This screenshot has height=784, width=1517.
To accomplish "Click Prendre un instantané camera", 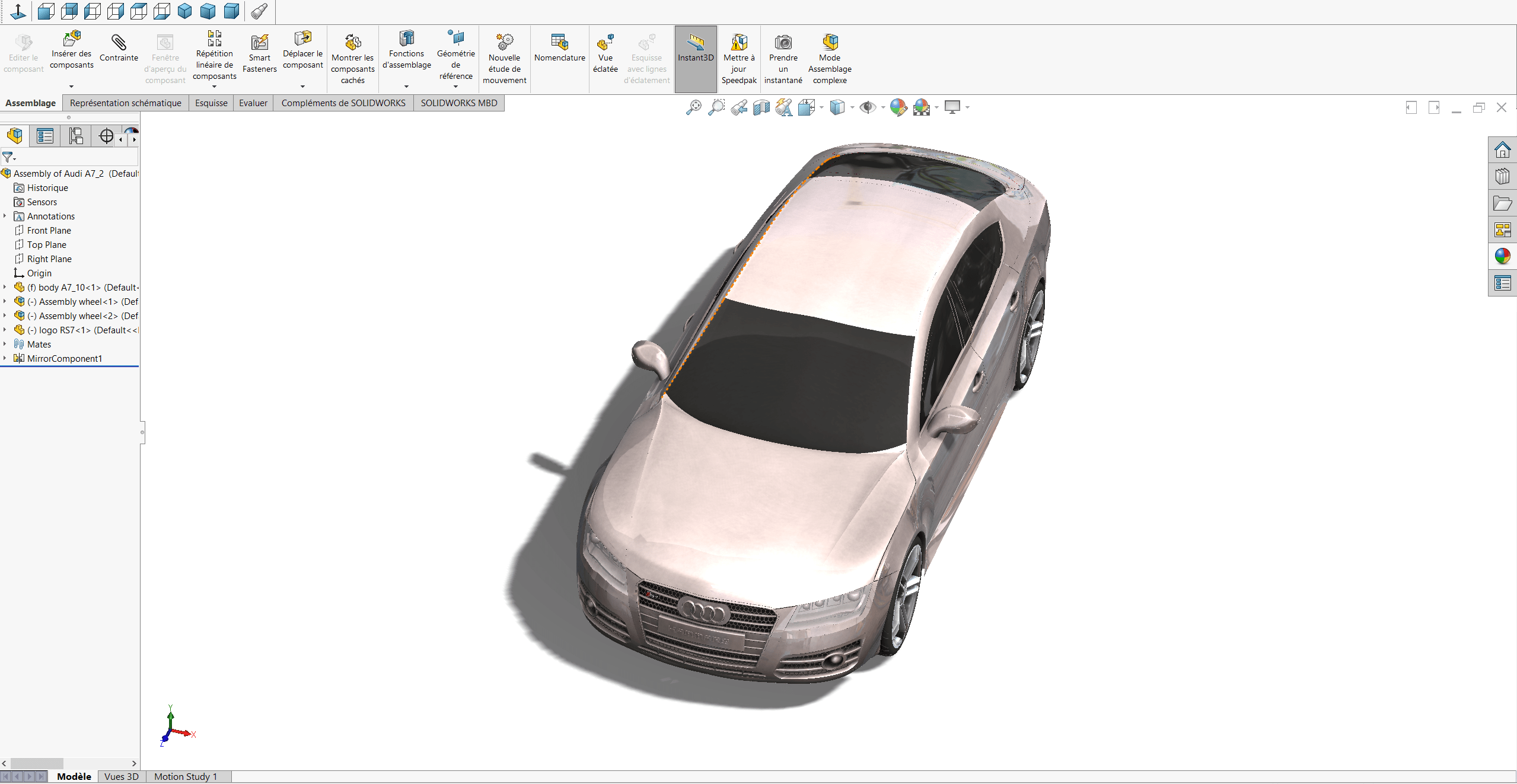I will pos(783,59).
